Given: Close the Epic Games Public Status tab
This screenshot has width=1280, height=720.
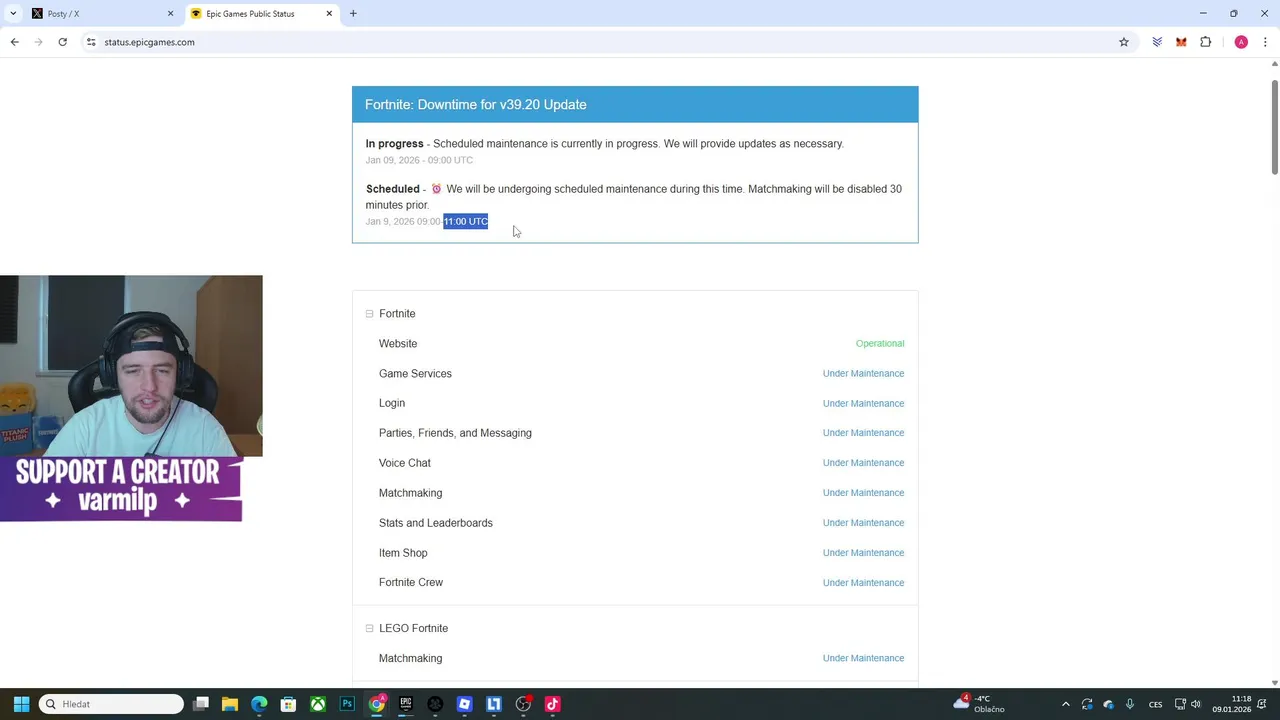Looking at the screenshot, I should pyautogui.click(x=329, y=14).
